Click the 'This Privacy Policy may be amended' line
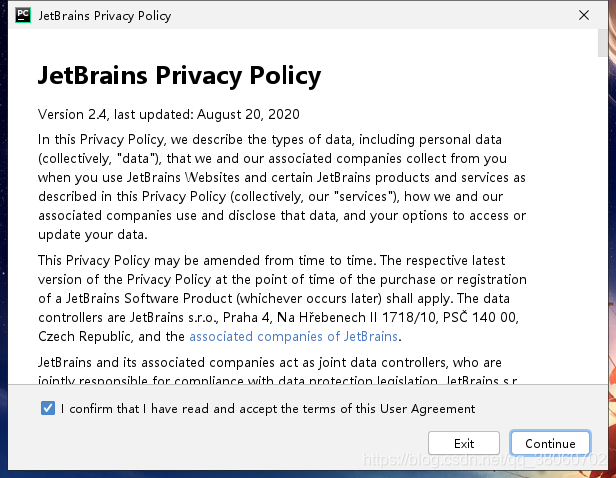Screen dimensions: 616x478 (x=271, y=260)
